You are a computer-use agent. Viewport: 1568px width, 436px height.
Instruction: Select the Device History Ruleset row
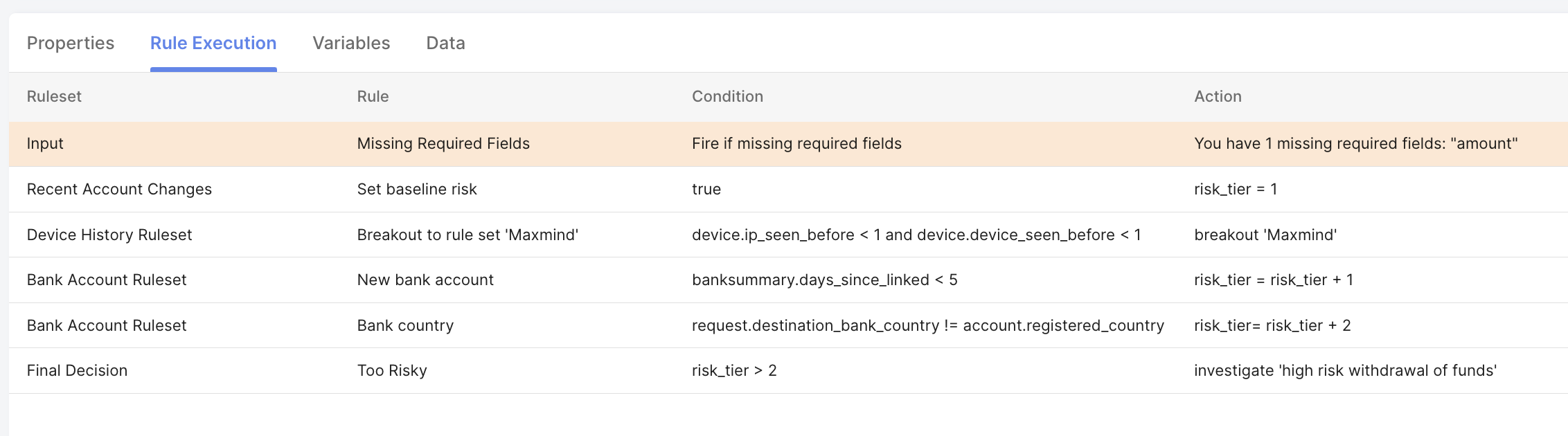click(109, 235)
